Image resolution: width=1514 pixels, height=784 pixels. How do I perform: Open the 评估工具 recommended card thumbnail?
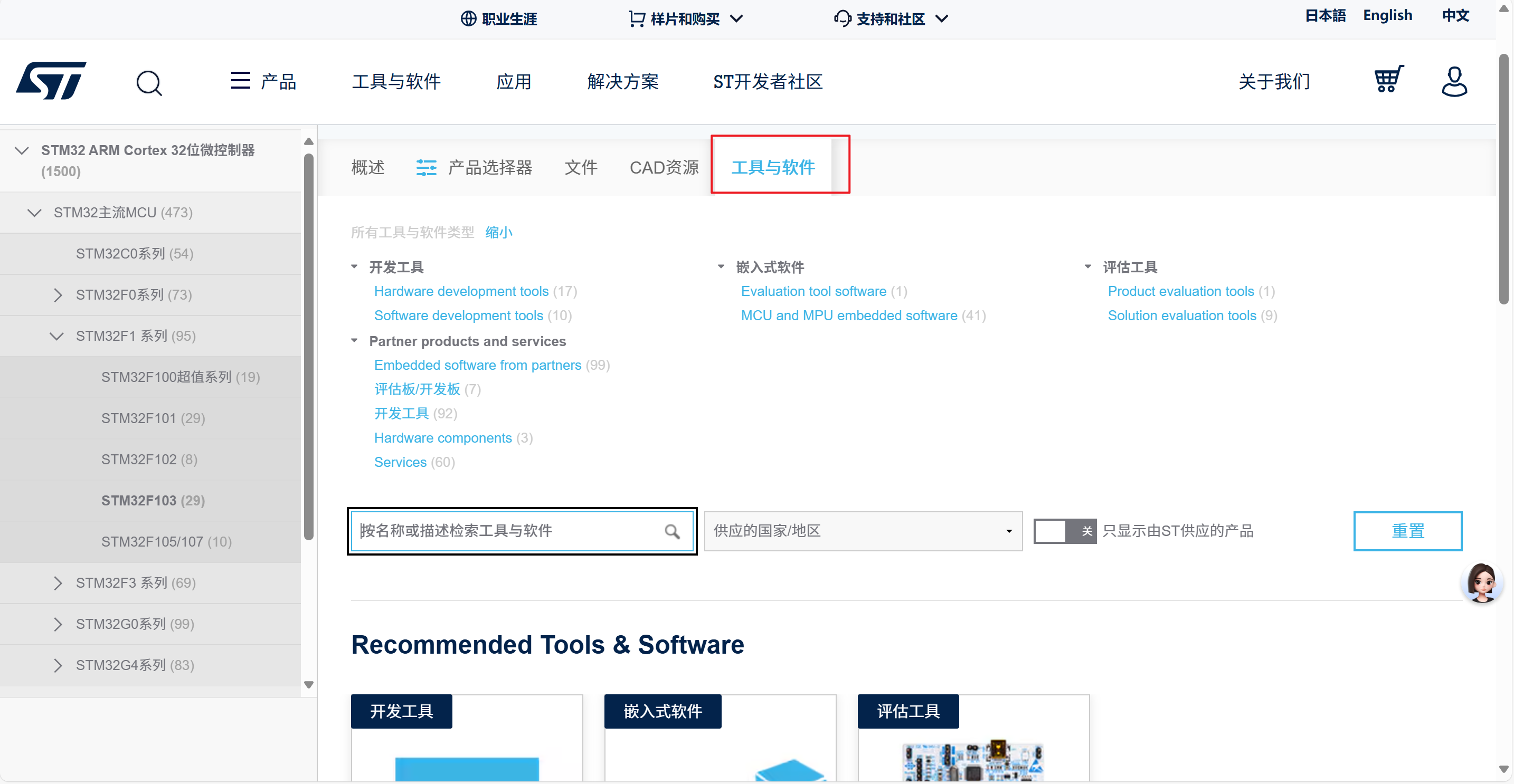973,759
